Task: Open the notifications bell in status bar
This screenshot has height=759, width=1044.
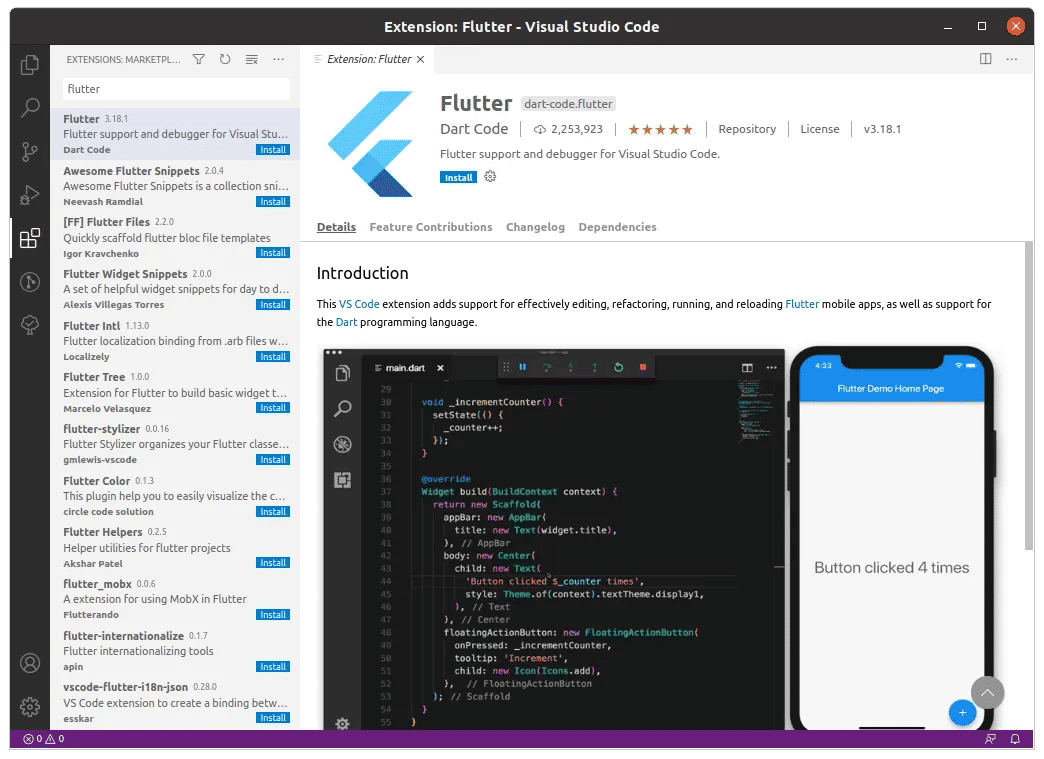Action: [x=1015, y=739]
